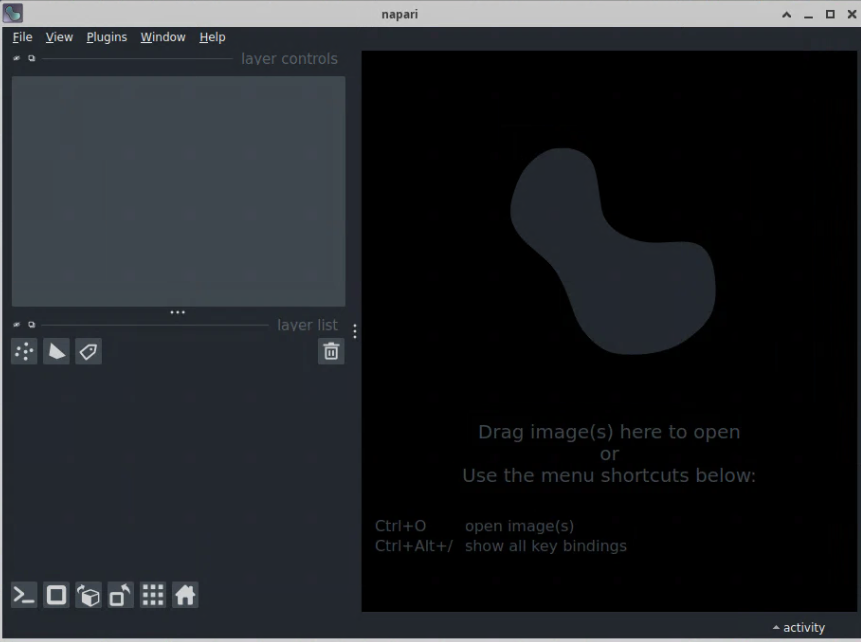Create a new points layer
This screenshot has height=642, width=861.
24,352
